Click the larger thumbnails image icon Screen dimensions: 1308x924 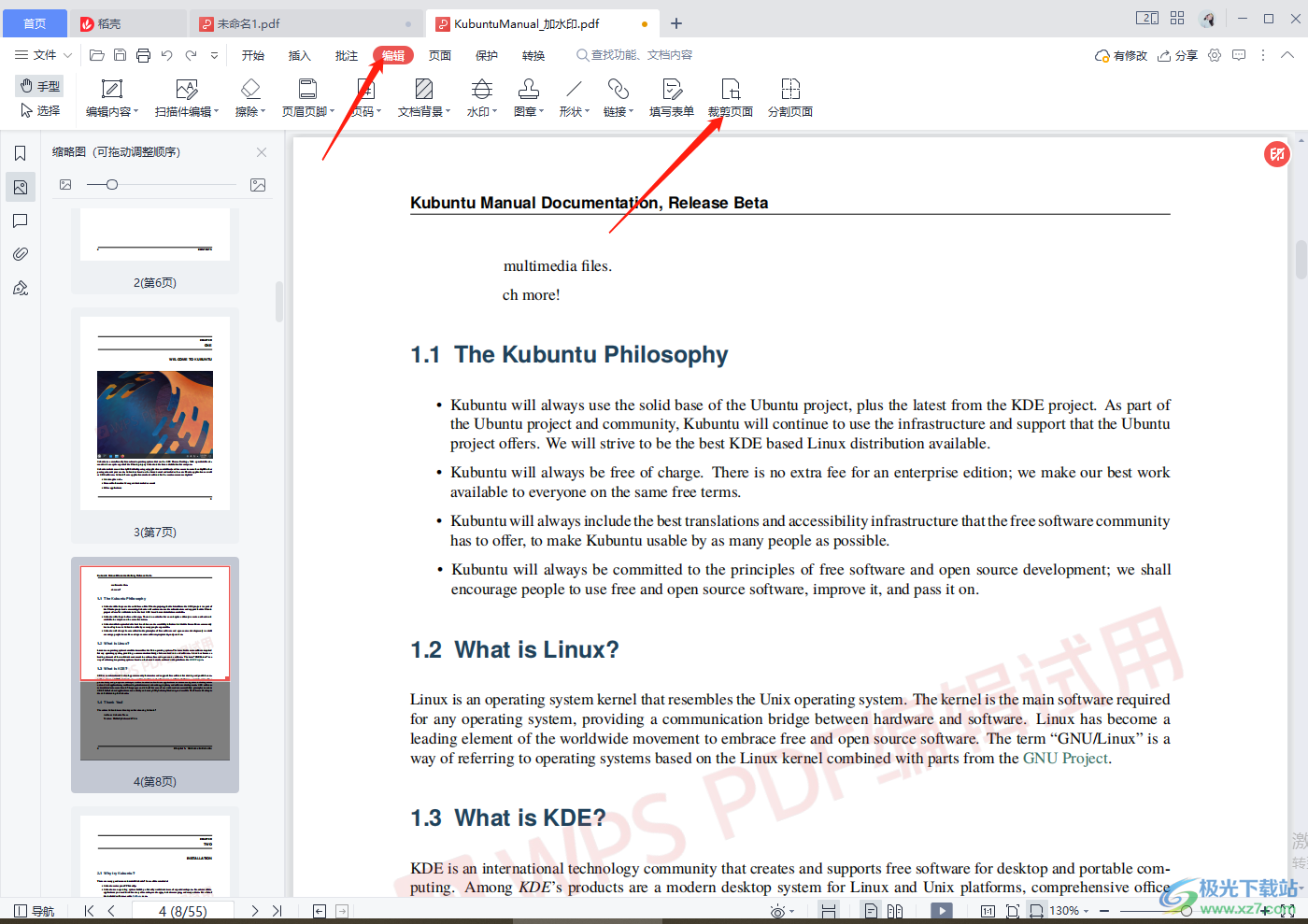258,185
